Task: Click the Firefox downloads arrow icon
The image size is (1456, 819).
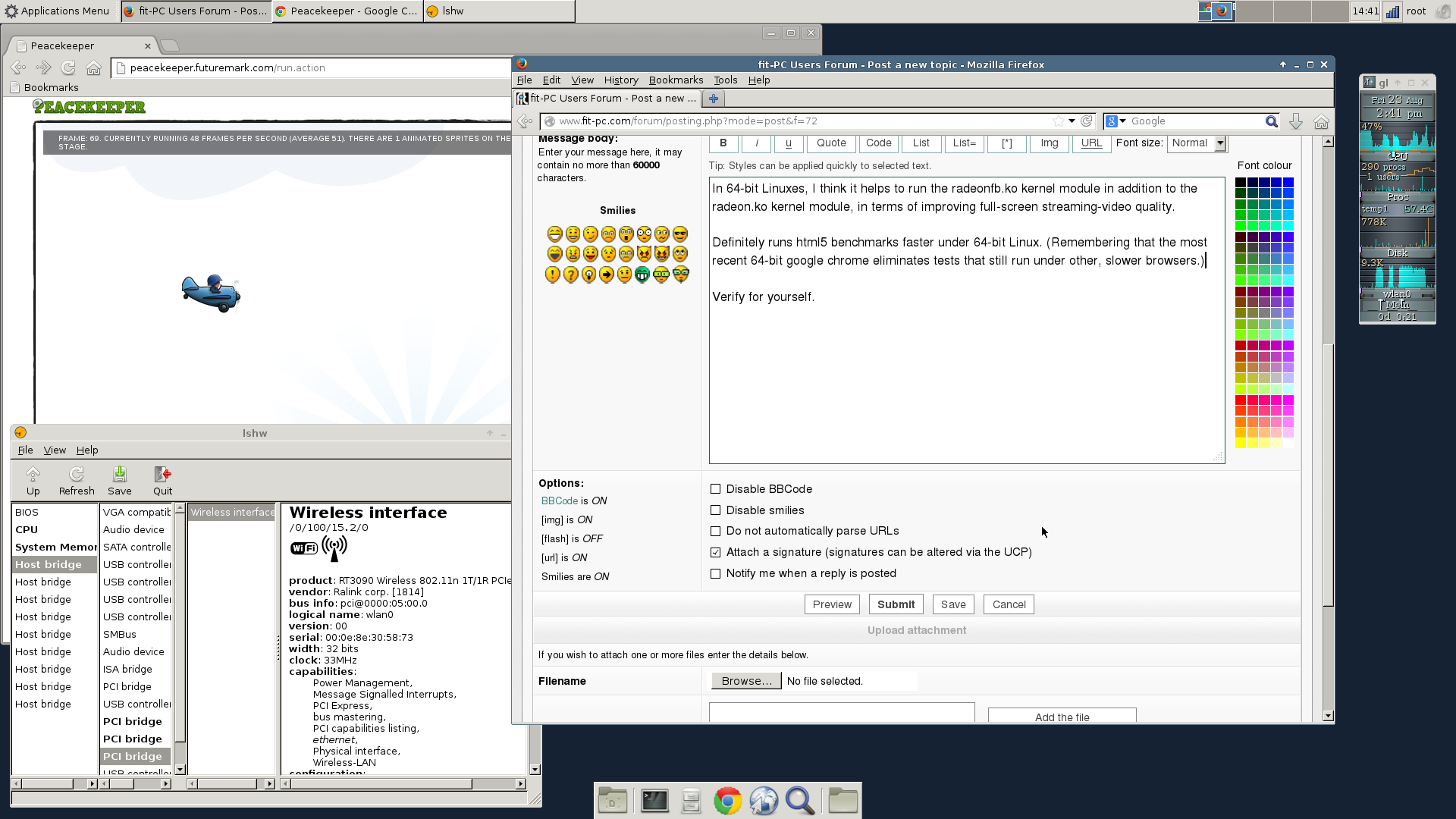Action: [1295, 121]
